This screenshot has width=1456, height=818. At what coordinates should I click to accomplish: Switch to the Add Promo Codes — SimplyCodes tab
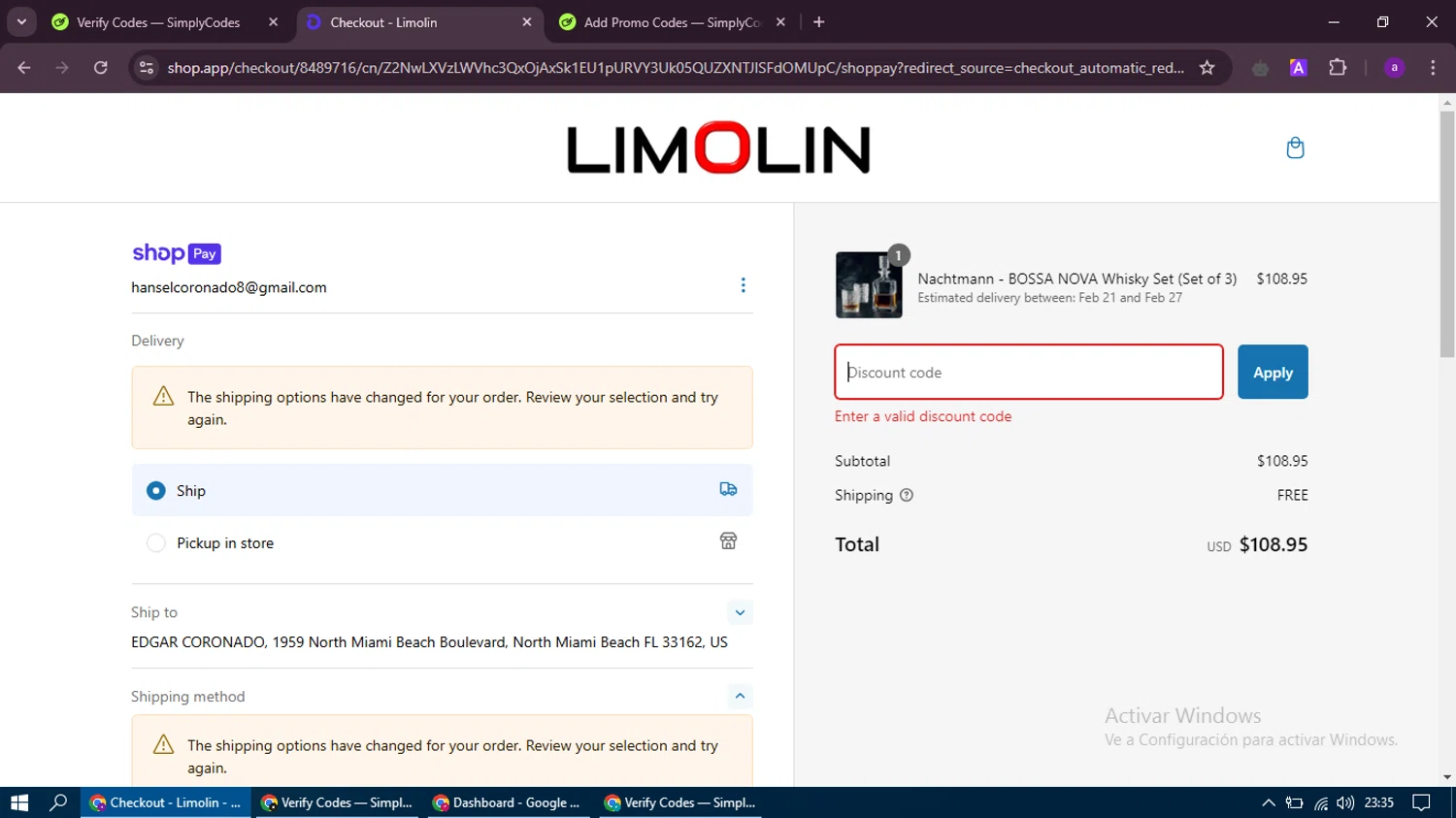point(672,22)
